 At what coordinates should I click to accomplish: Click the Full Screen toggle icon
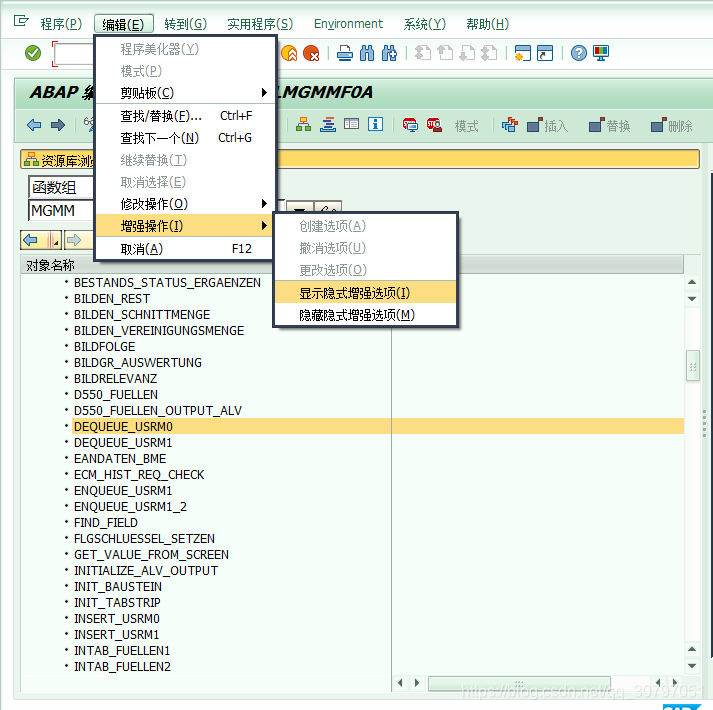351,124
